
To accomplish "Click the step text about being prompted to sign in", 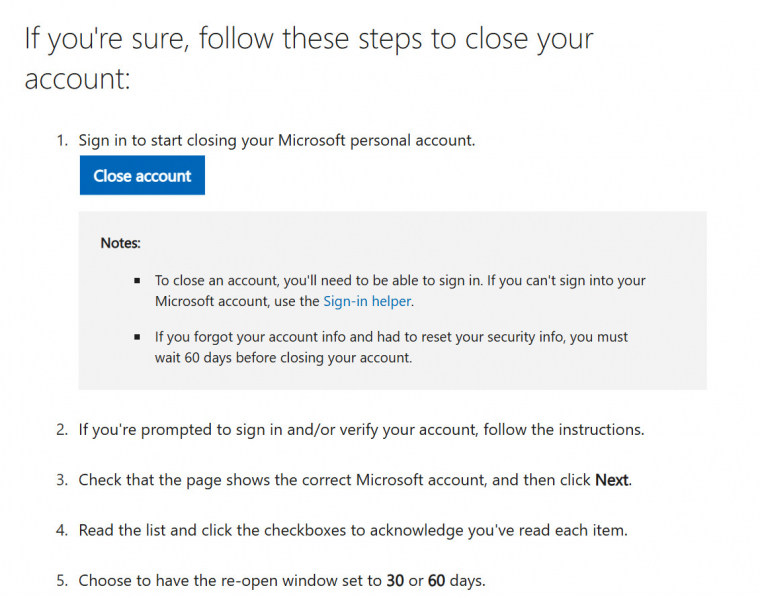I will coord(361,430).
